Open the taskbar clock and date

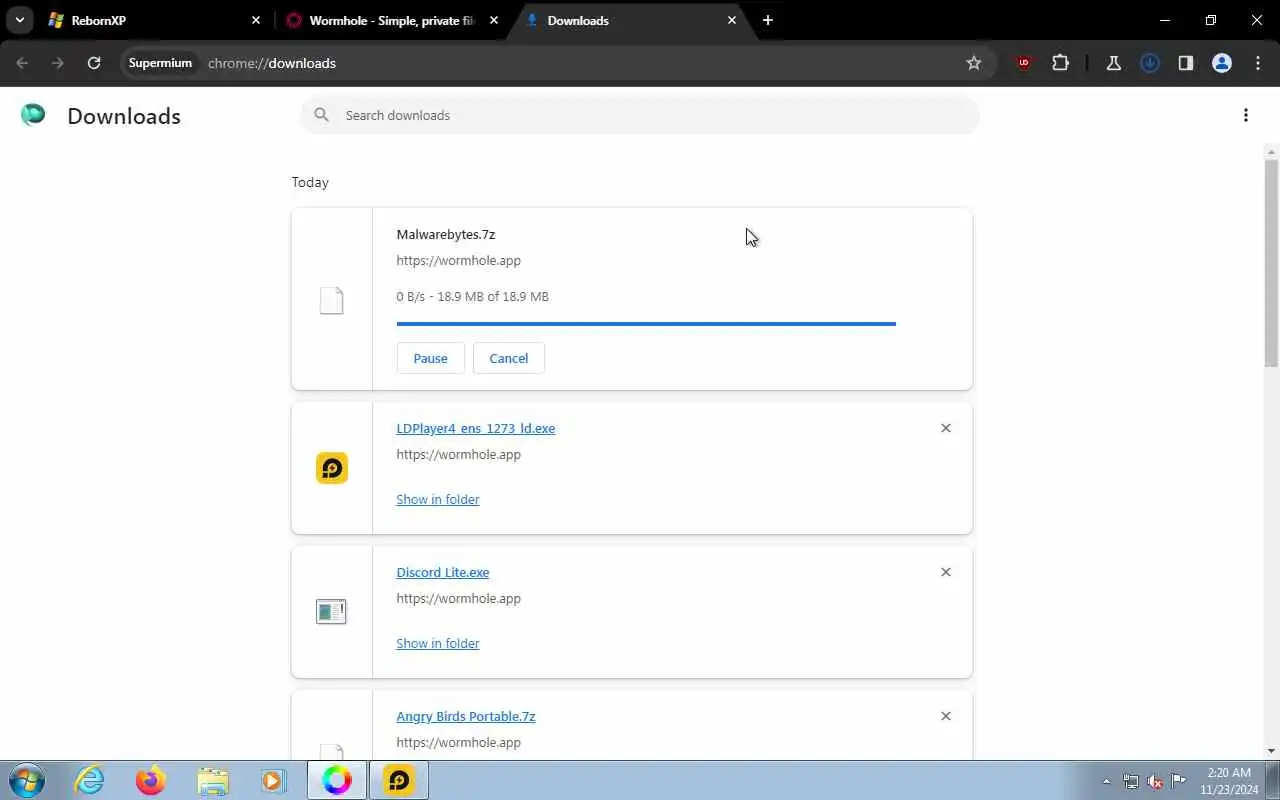pyautogui.click(x=1229, y=781)
